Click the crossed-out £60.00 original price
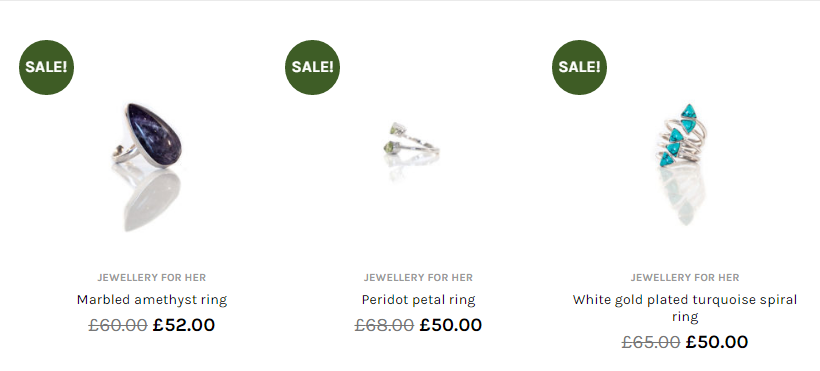820x371 pixels. [118, 325]
